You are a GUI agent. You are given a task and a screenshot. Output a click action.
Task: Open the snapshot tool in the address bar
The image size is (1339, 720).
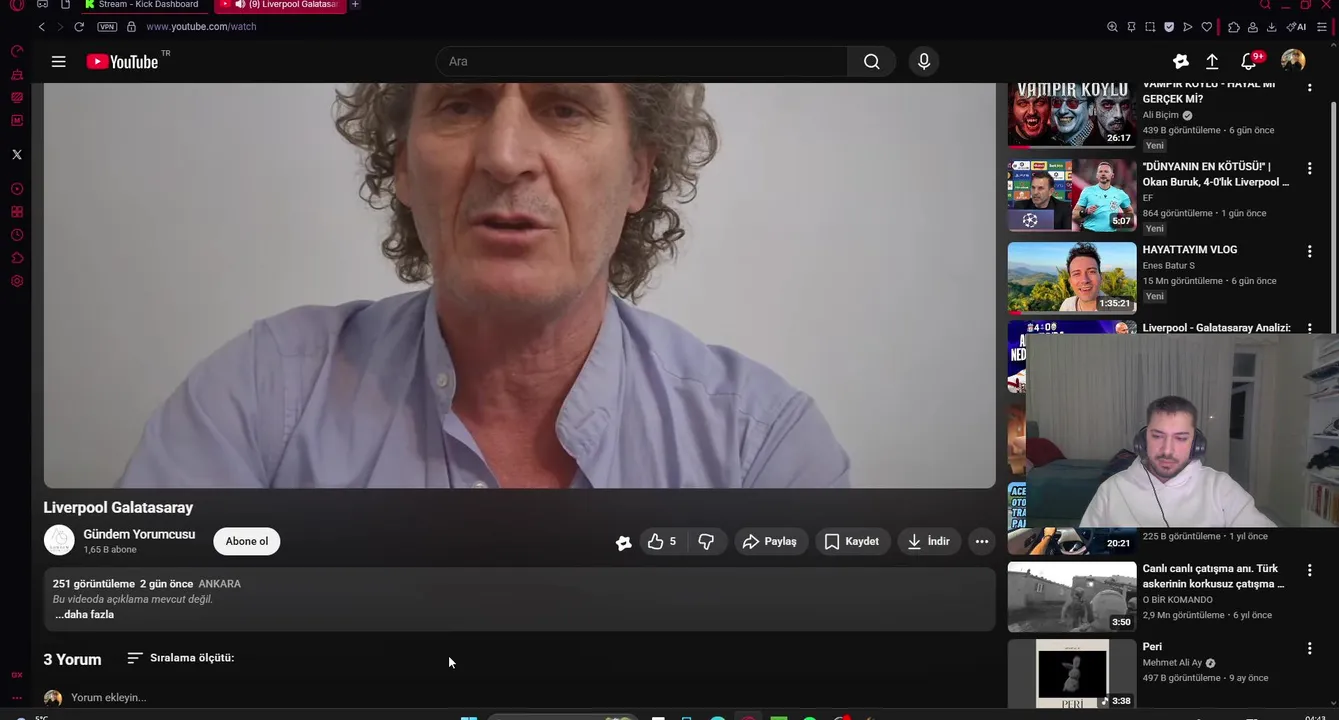[1150, 27]
